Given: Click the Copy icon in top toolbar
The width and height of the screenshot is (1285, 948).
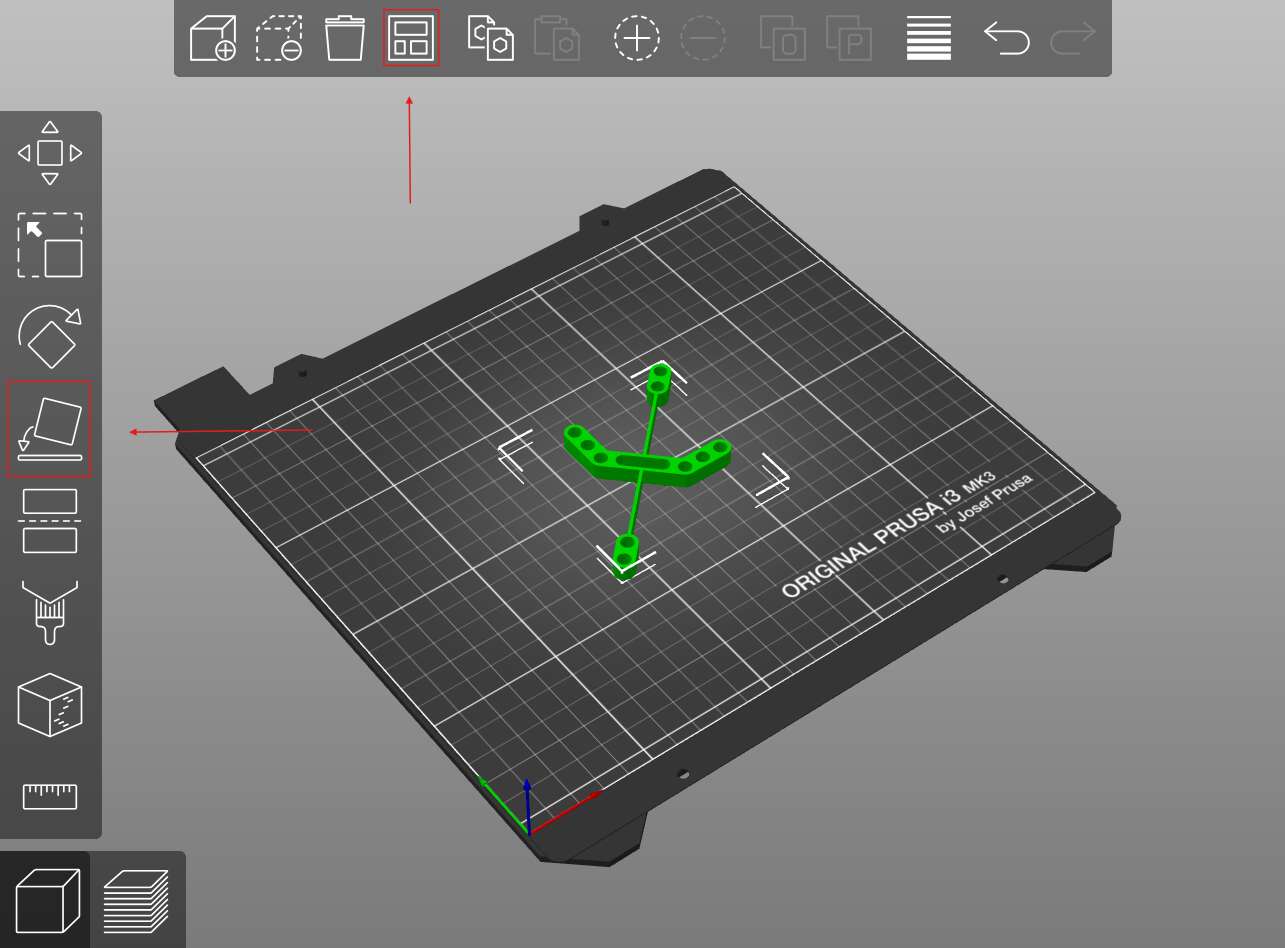Looking at the screenshot, I should pos(491,38).
